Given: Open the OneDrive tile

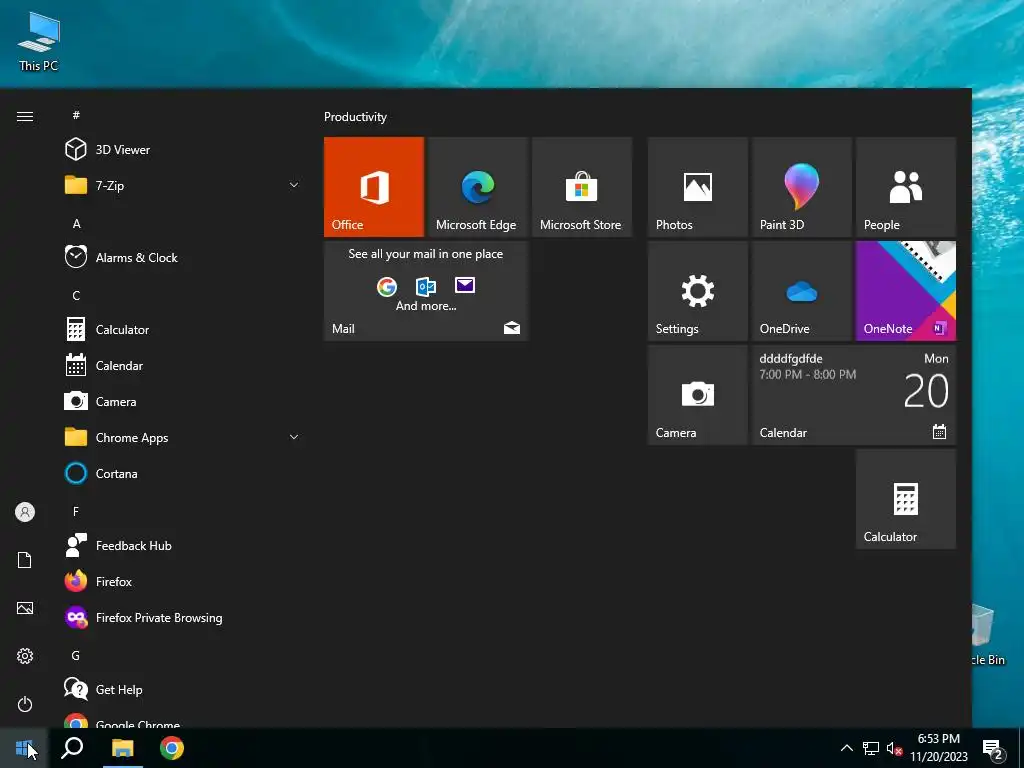Looking at the screenshot, I should [801, 291].
